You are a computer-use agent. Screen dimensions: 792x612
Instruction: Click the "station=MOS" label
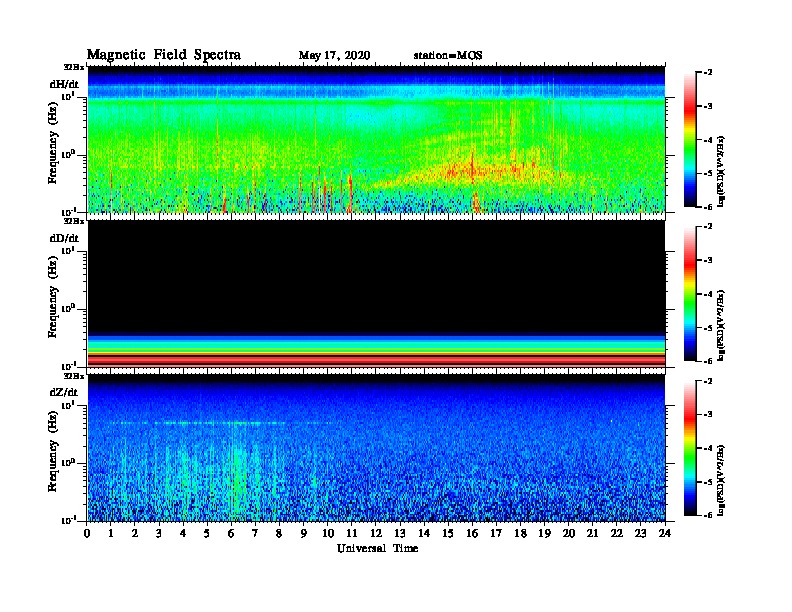448,55
